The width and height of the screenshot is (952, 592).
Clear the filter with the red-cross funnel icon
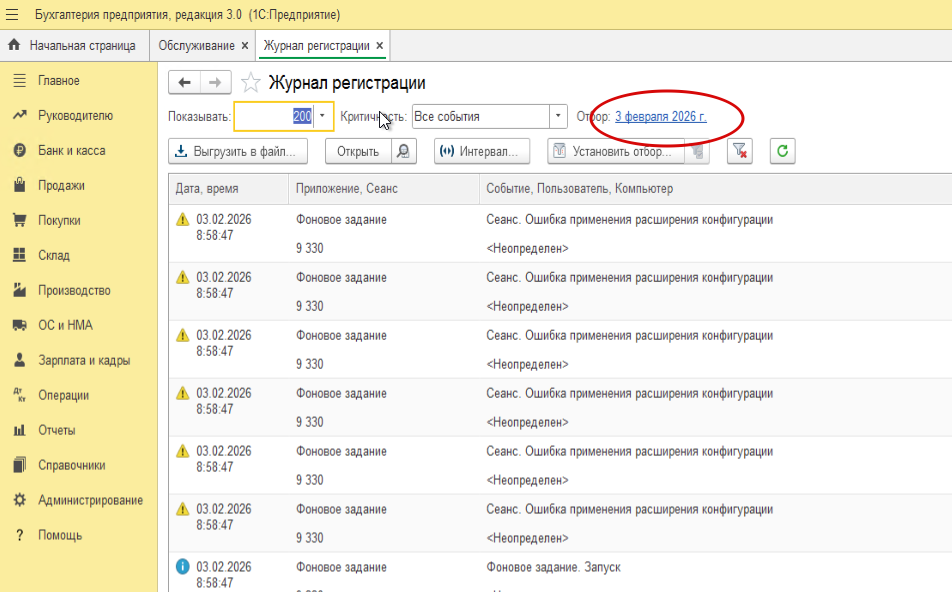[x=739, y=151]
